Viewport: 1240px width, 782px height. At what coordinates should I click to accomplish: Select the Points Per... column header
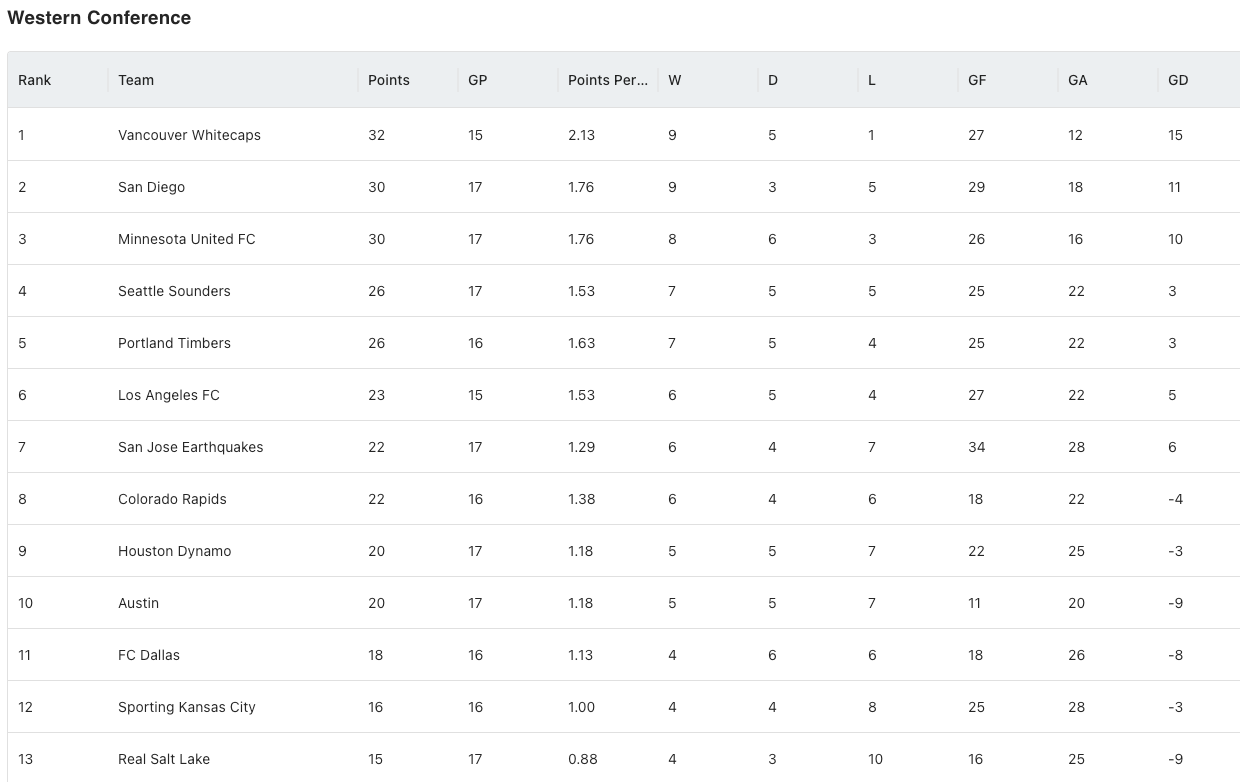(608, 80)
